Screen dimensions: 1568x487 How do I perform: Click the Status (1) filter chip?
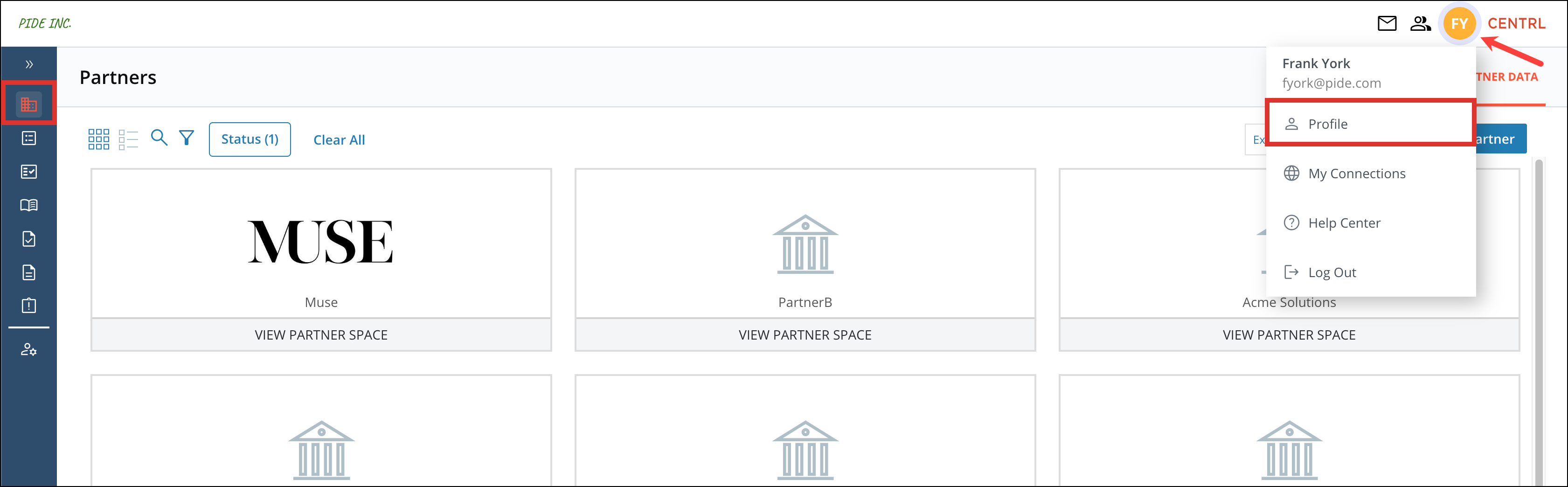pos(250,139)
